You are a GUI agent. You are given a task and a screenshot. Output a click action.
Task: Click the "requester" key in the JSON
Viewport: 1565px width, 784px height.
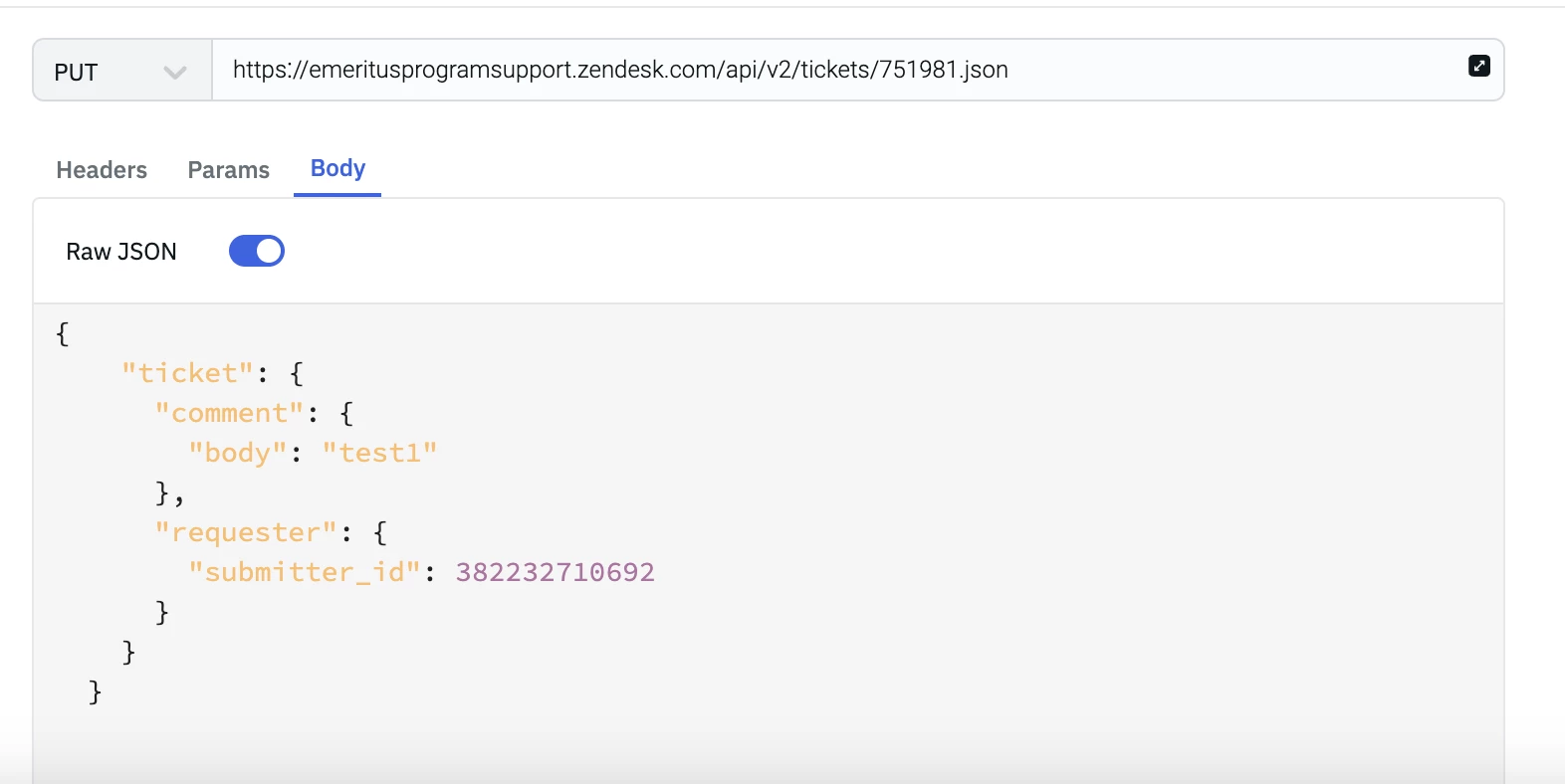click(x=246, y=532)
